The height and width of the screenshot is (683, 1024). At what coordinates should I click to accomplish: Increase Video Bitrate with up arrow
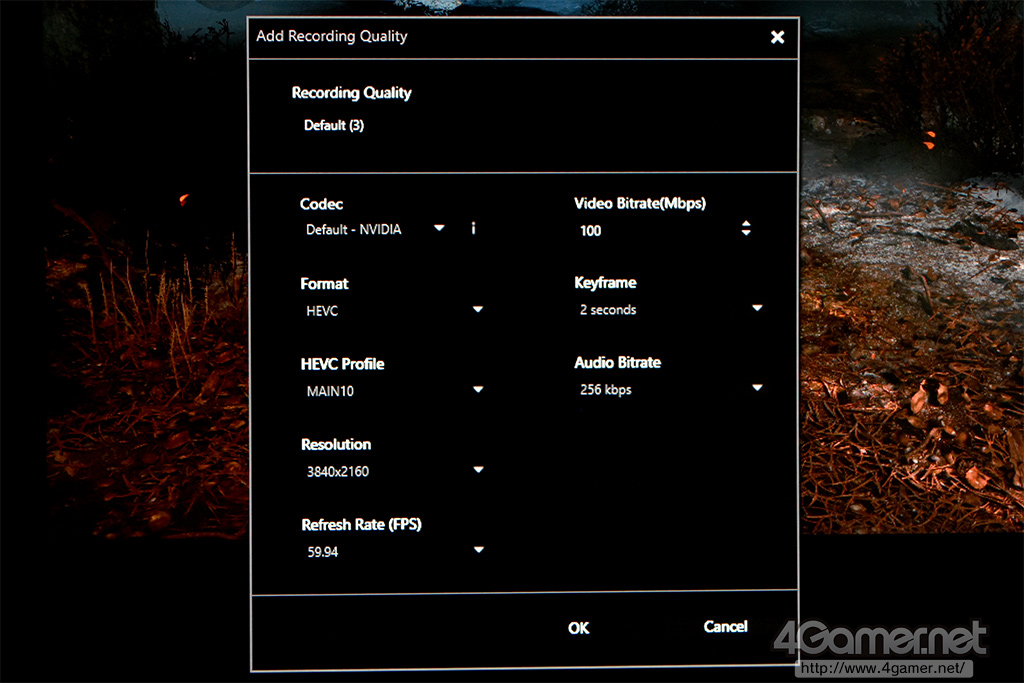(x=746, y=223)
